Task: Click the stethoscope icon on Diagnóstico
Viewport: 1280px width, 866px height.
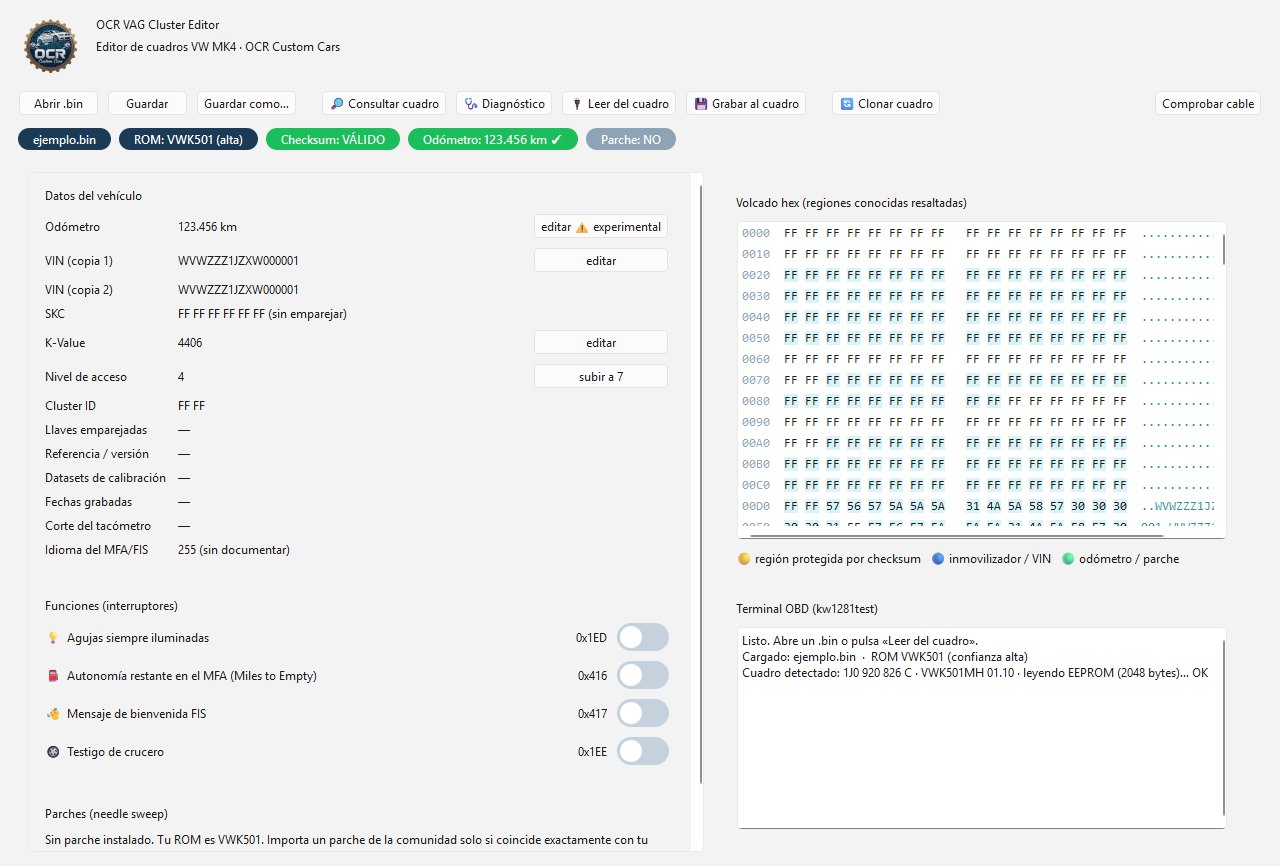Action: tap(471, 104)
